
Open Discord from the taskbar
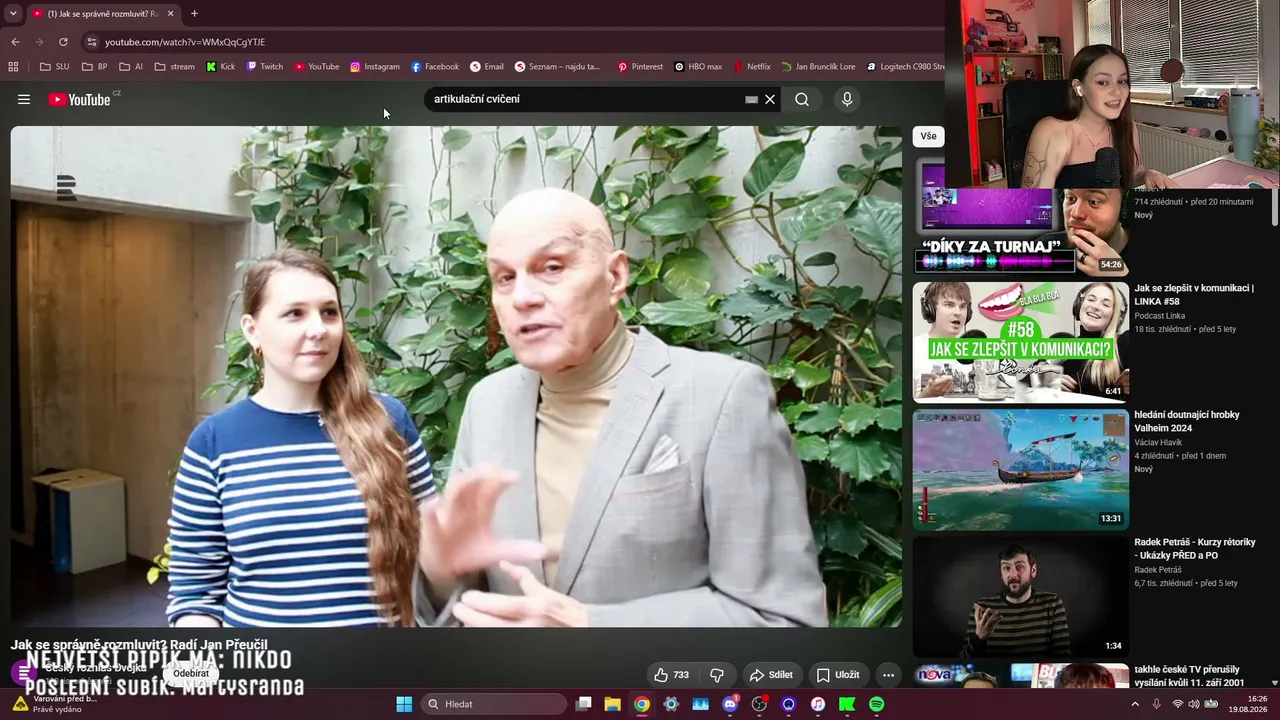[730, 704]
